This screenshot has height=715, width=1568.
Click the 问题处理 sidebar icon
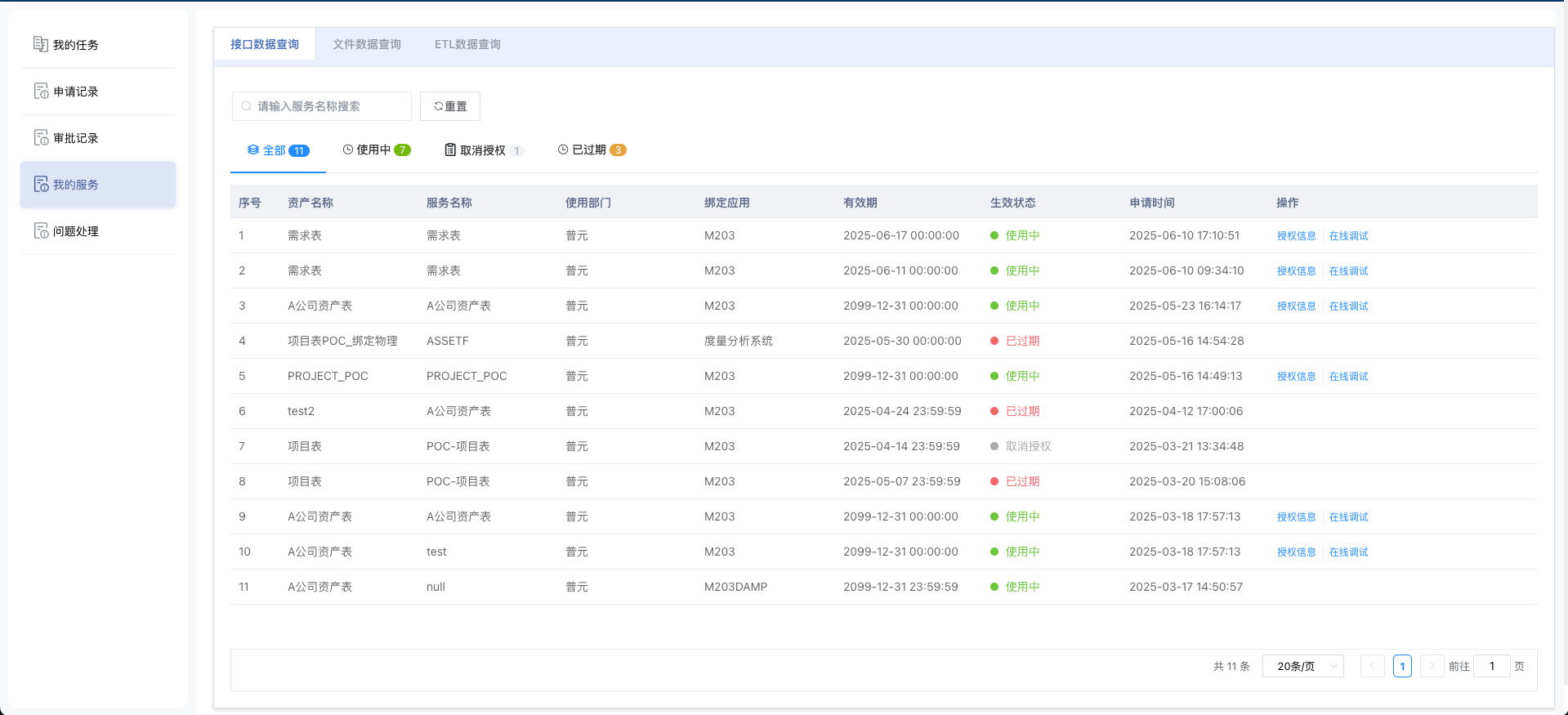[40, 230]
